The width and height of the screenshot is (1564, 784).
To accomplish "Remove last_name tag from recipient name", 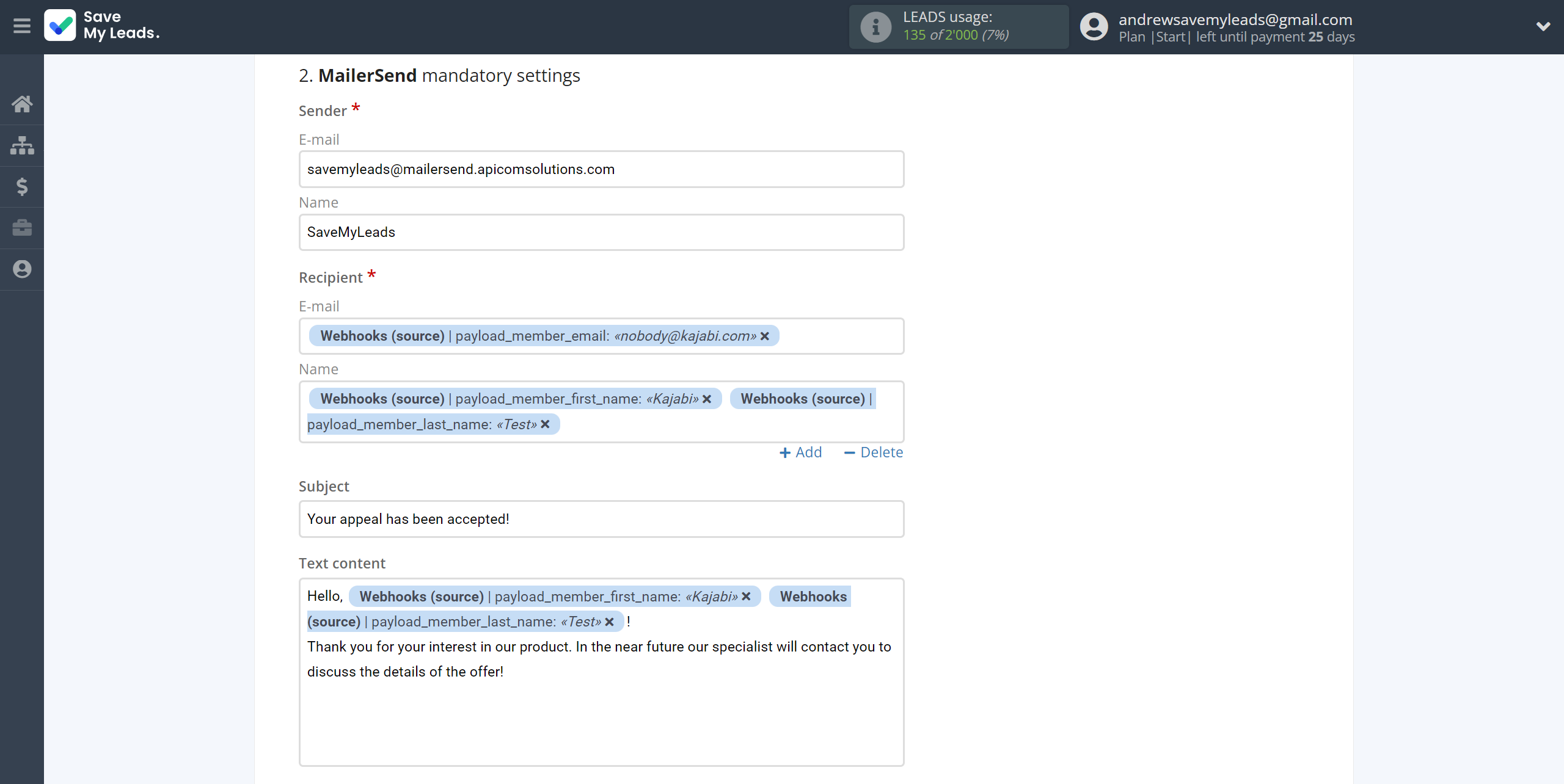I will pos(546,424).
